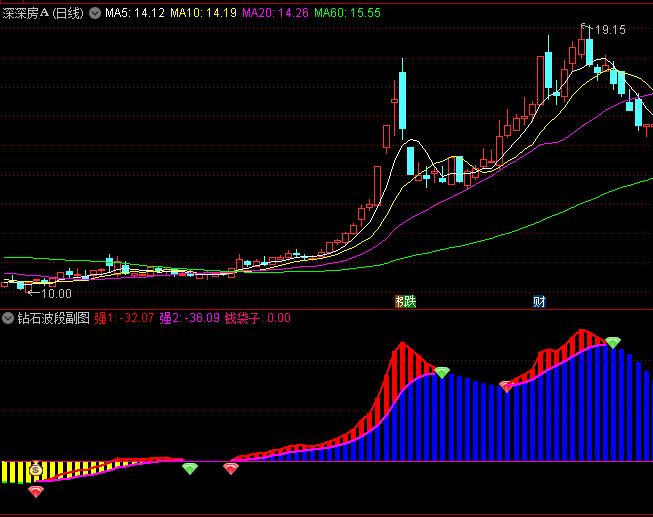The width and height of the screenshot is (653, 517).
Task: Click the 19.15 high price marker
Action: [610, 30]
